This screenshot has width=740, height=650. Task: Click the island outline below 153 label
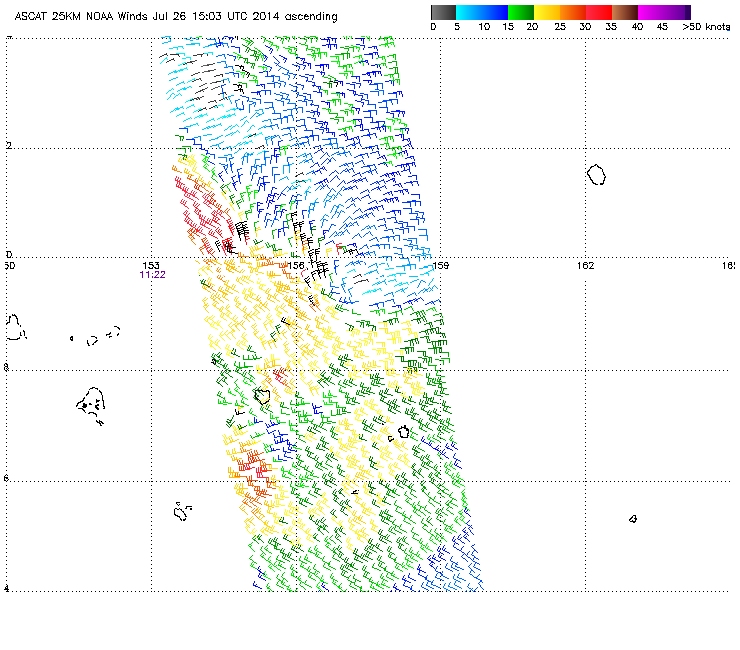pyautogui.click(x=181, y=512)
